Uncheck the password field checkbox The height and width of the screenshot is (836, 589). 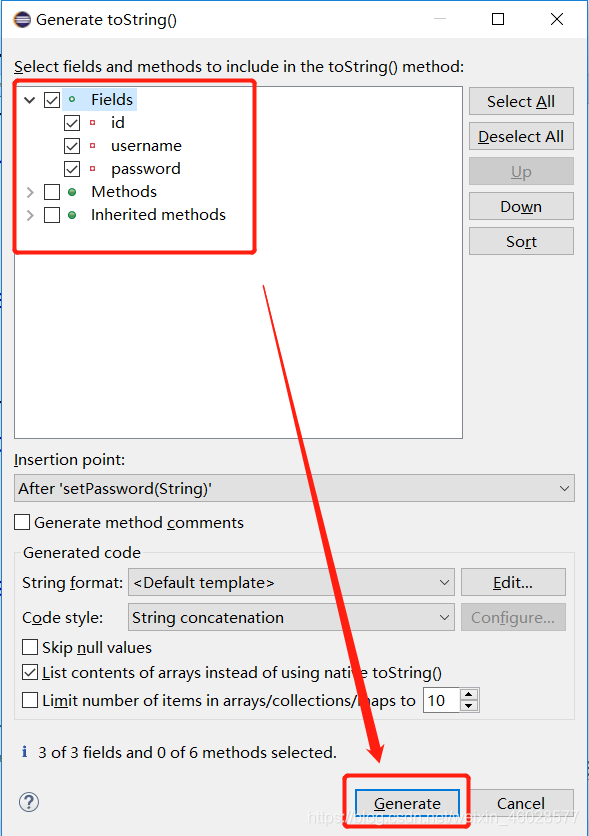pyautogui.click(x=72, y=169)
